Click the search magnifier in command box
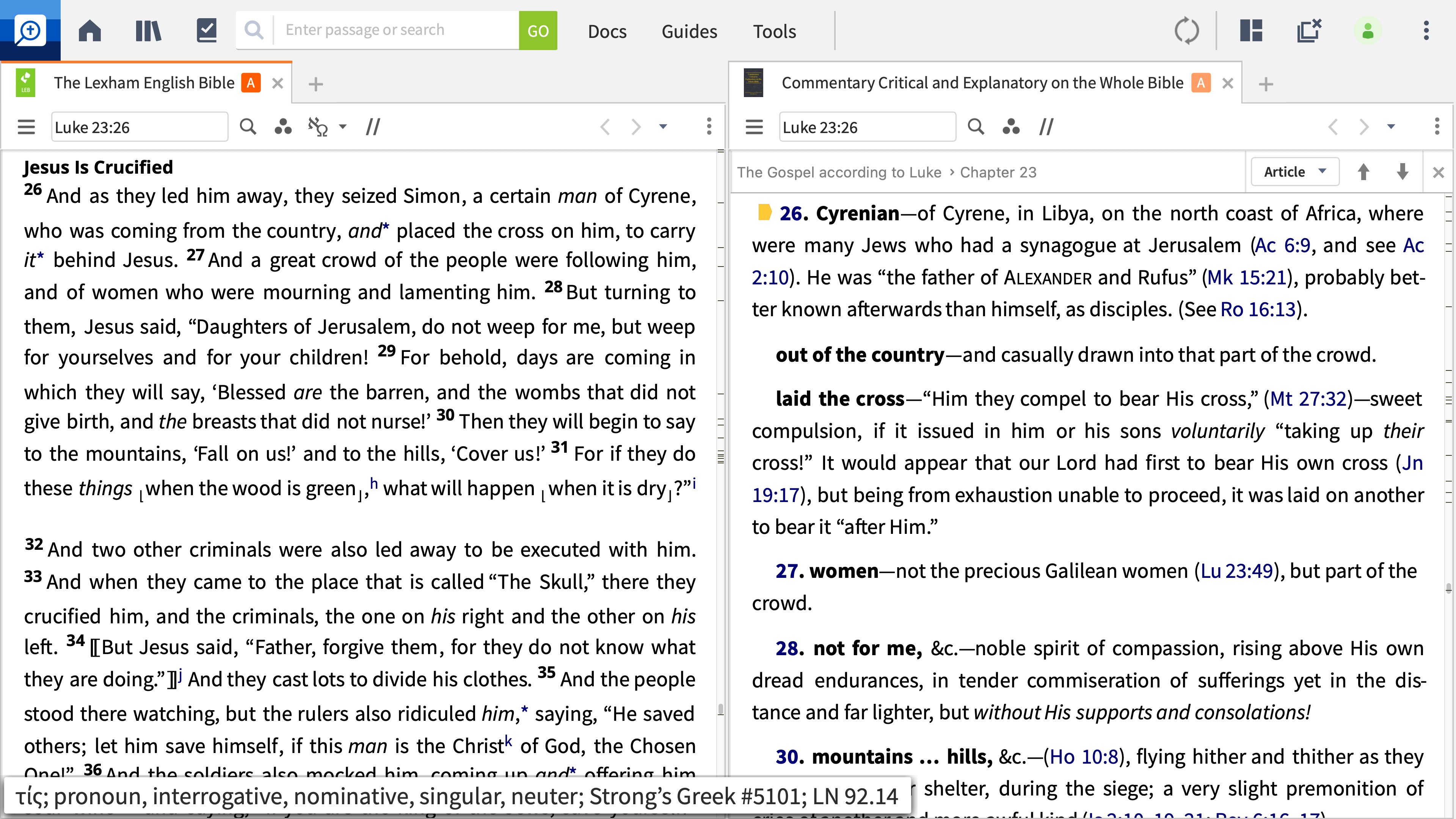 tap(254, 30)
